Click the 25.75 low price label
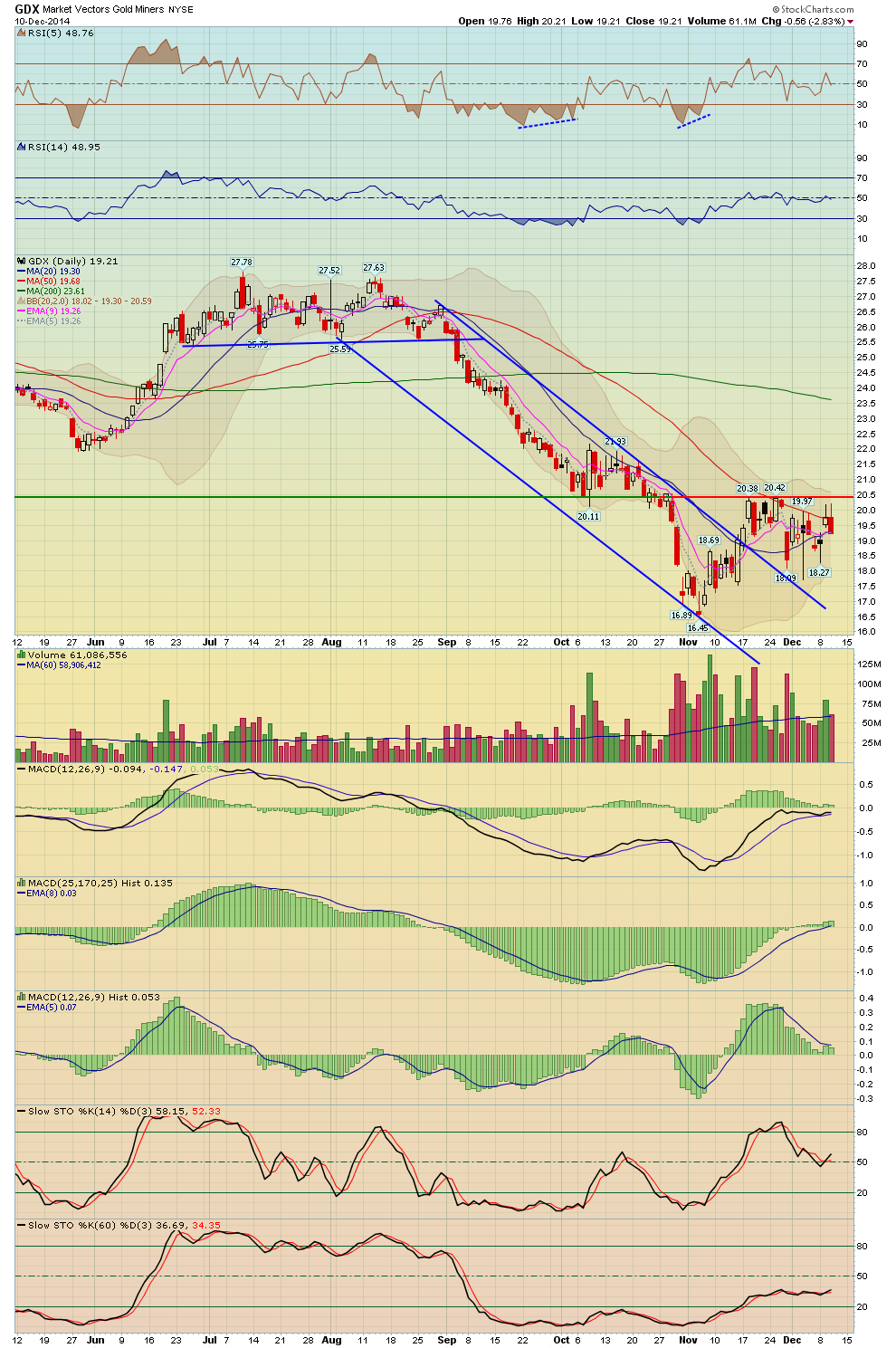The image size is (896, 1348). pyautogui.click(x=258, y=344)
